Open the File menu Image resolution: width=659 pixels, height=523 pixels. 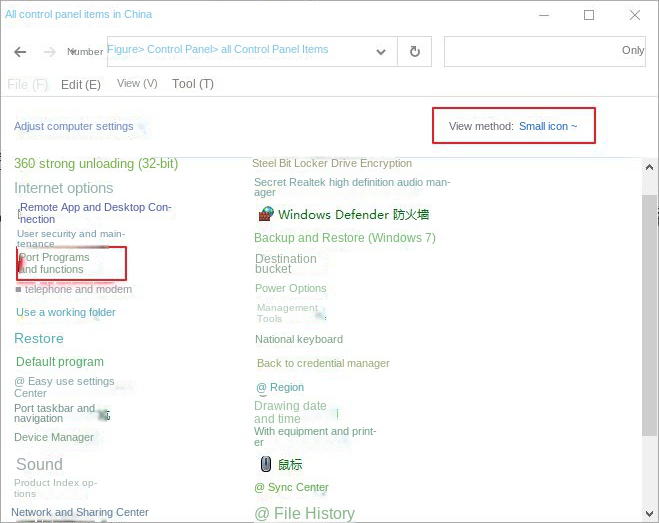[x=27, y=85]
